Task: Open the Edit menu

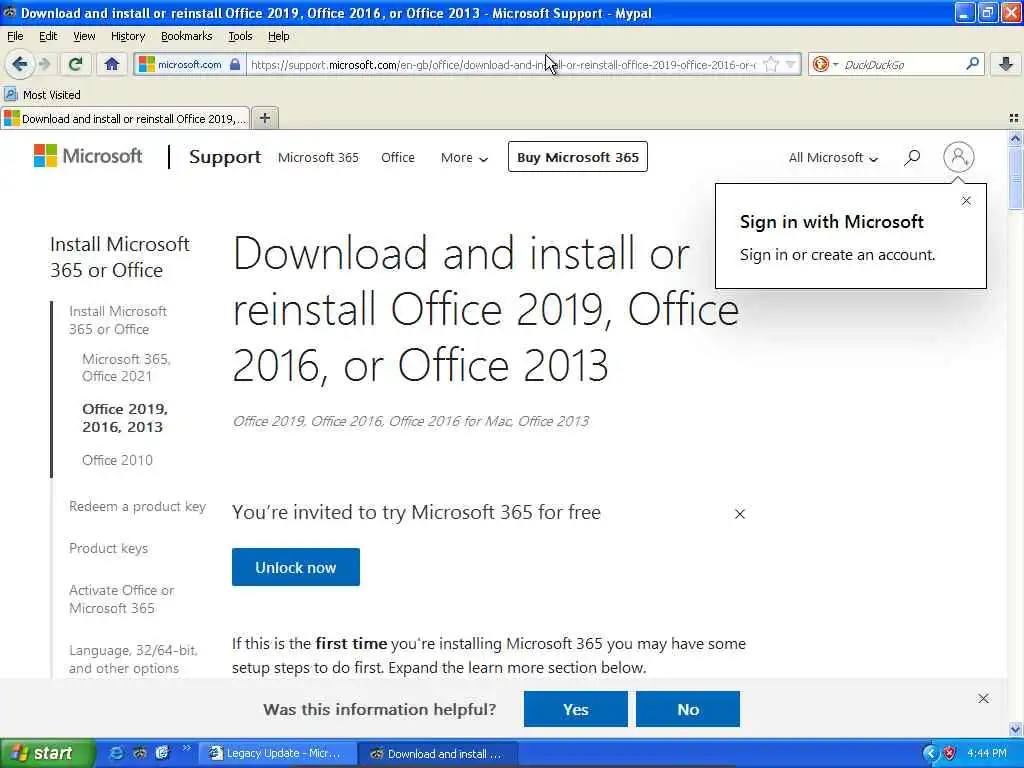Action: pyautogui.click(x=48, y=36)
